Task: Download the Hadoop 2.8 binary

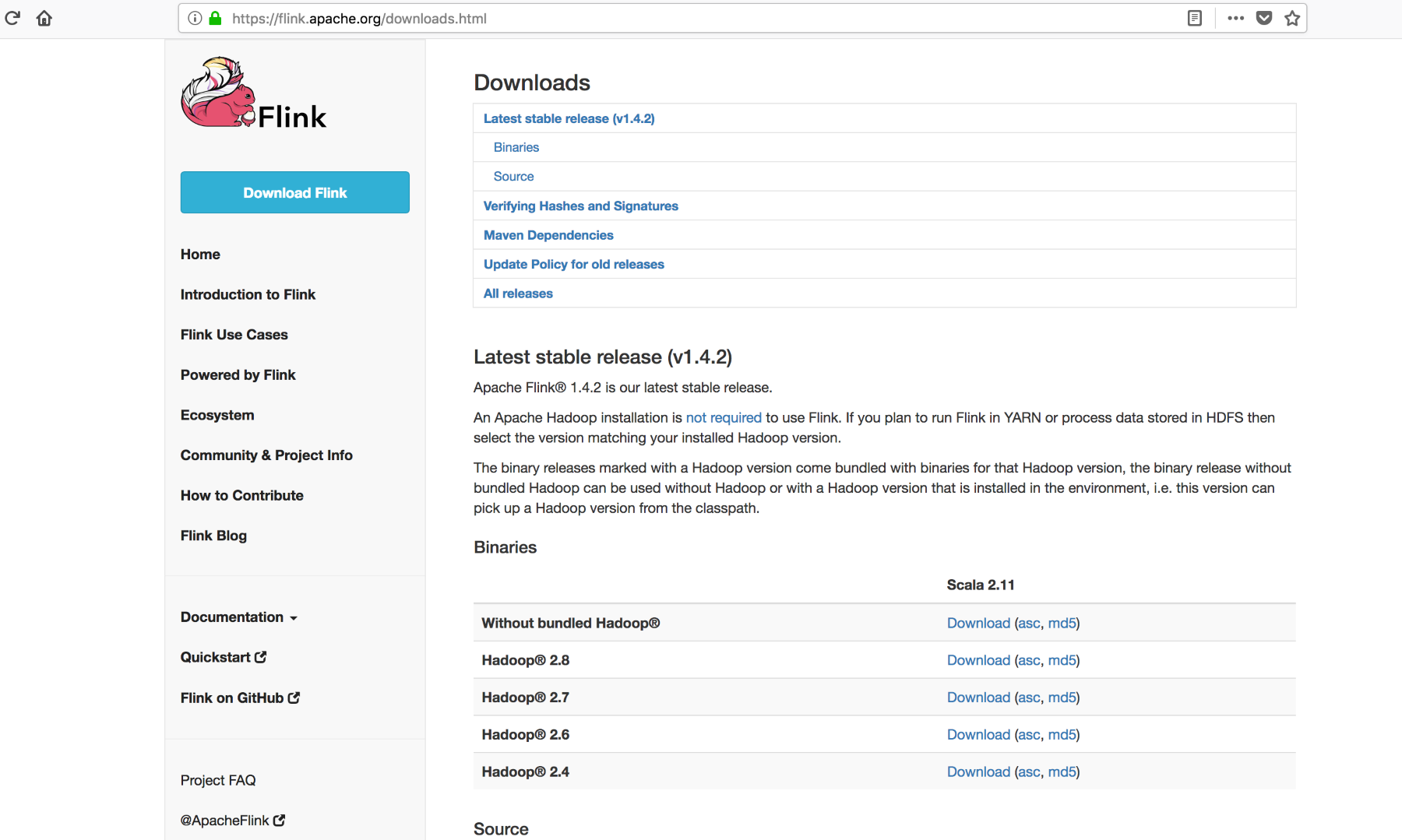Action: (978, 660)
